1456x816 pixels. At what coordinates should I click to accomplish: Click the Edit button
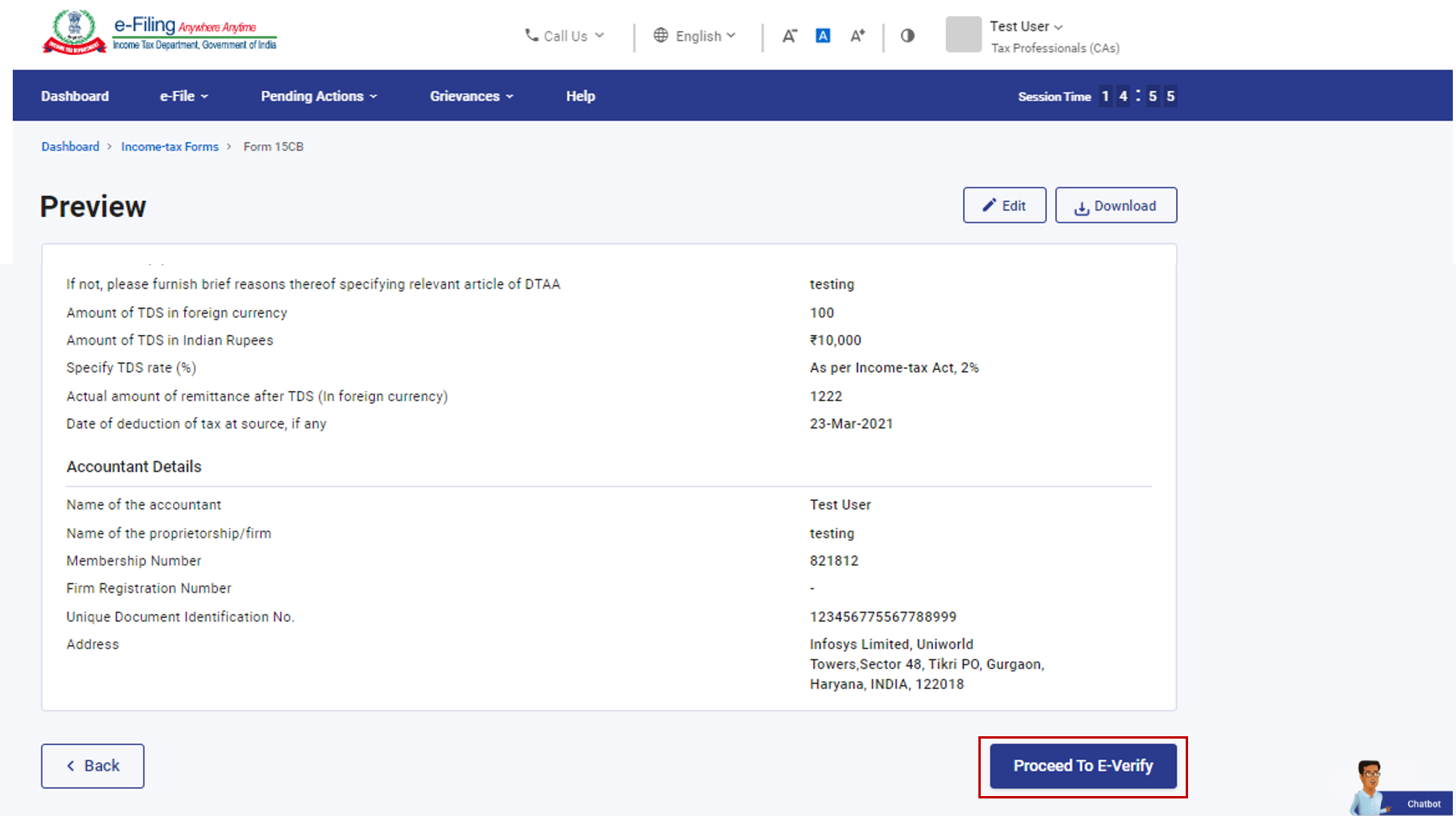click(1004, 206)
